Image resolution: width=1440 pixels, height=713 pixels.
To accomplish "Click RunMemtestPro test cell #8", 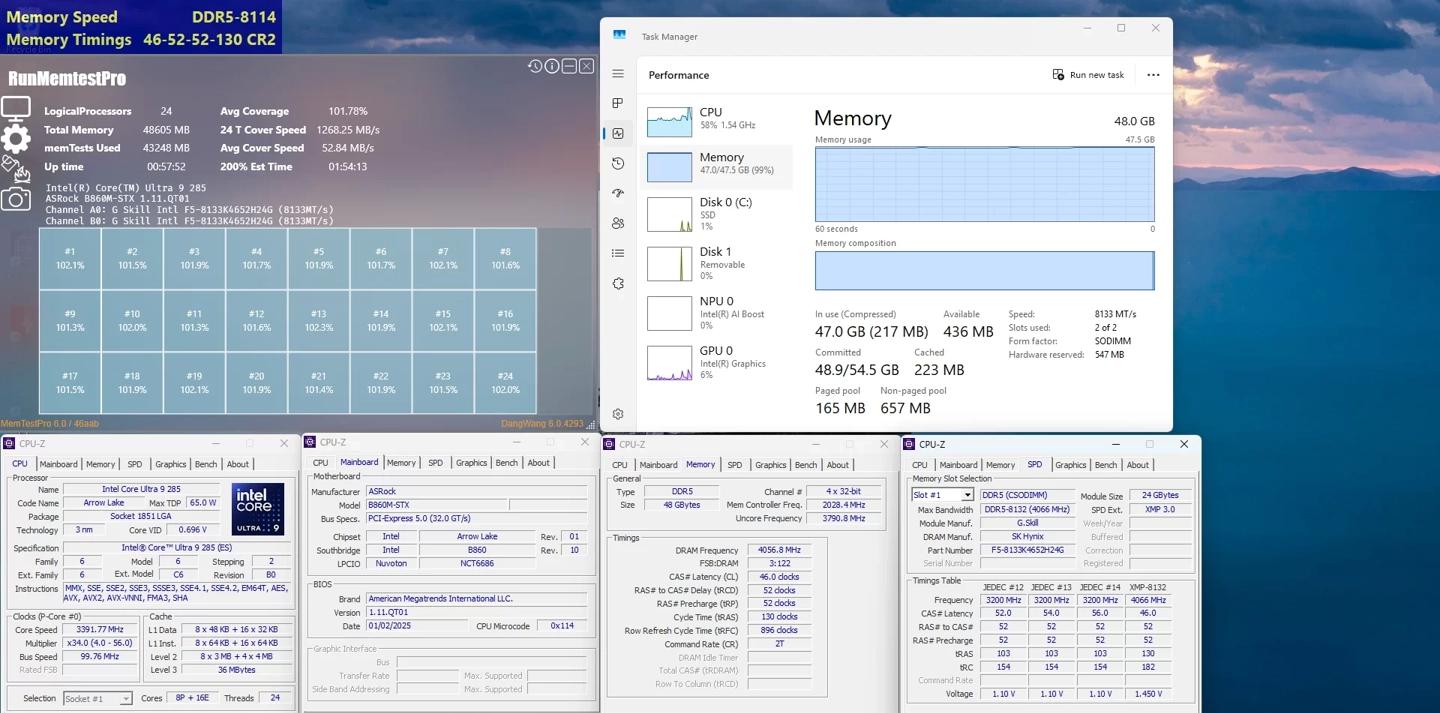I will click(505, 259).
